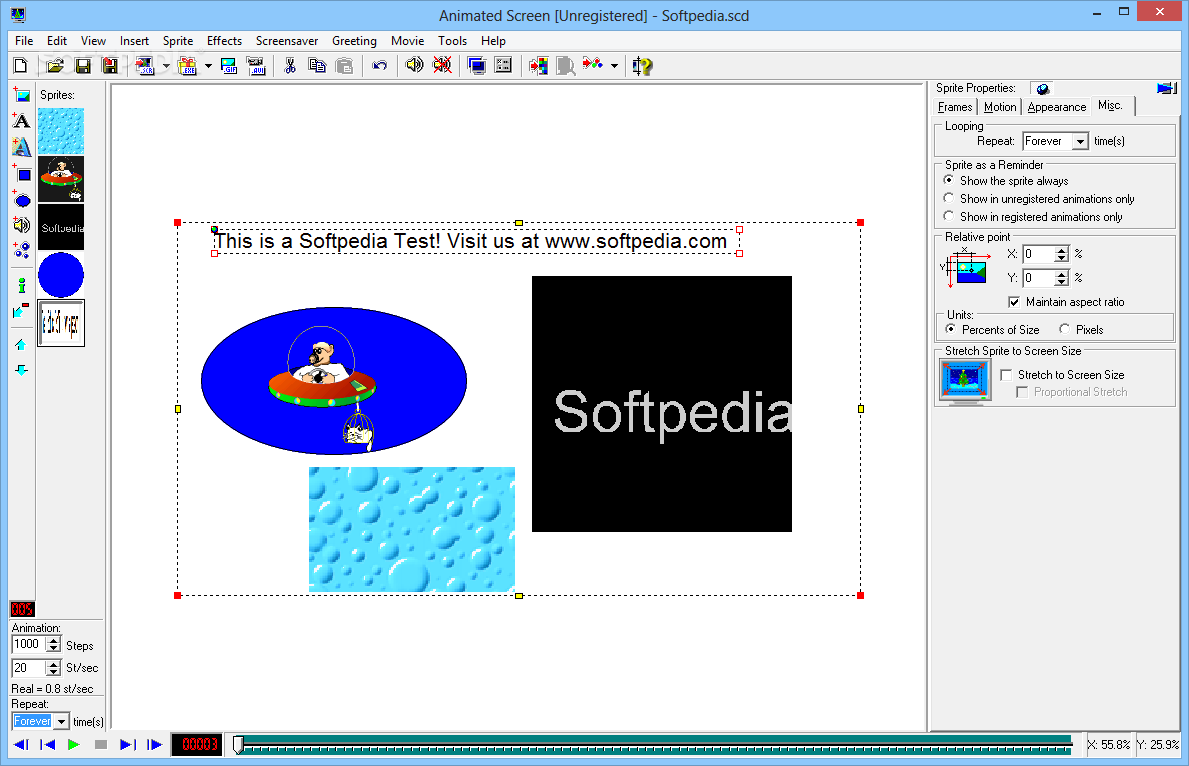The width and height of the screenshot is (1189, 766).
Task: Open an existing animation file
Action: click(55, 66)
